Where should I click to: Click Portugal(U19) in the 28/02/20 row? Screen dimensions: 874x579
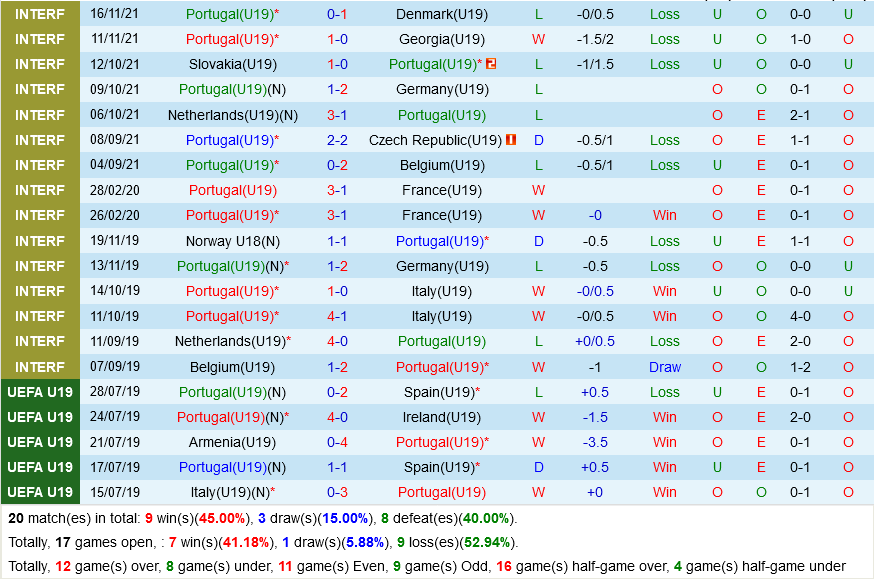(x=233, y=191)
